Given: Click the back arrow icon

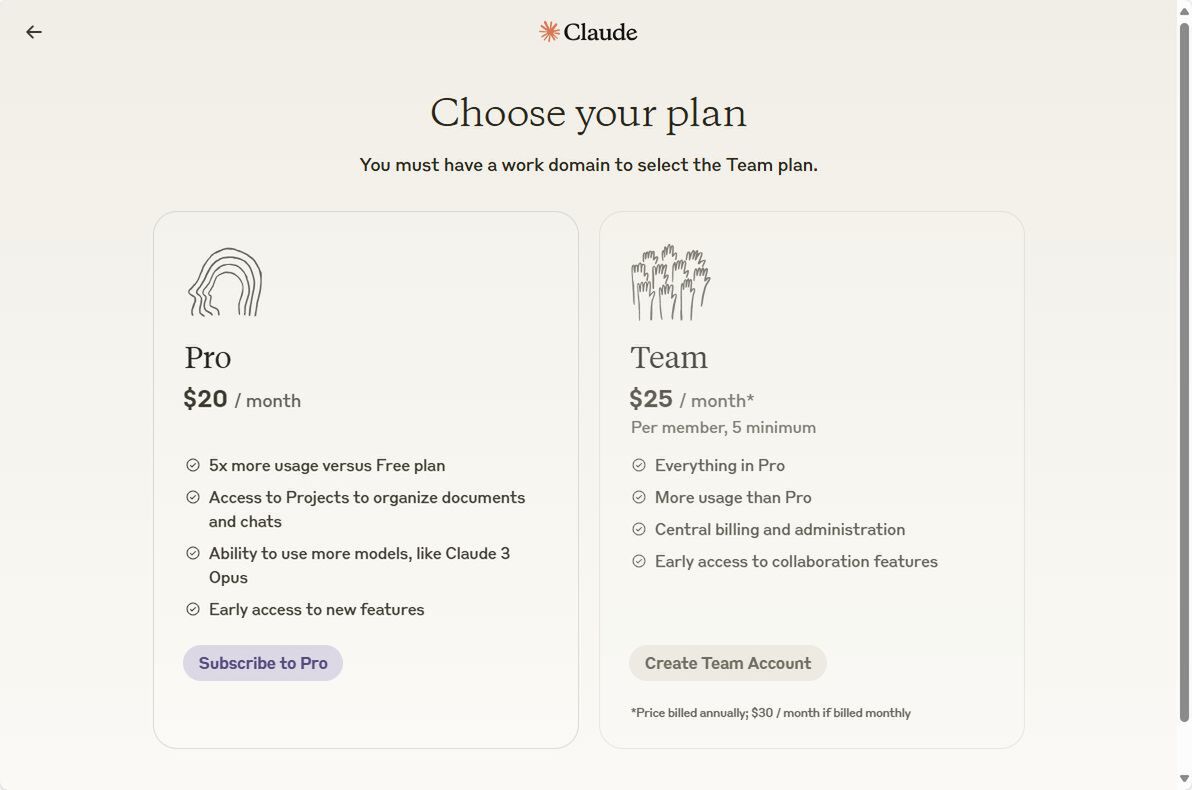Looking at the screenshot, I should click(34, 32).
